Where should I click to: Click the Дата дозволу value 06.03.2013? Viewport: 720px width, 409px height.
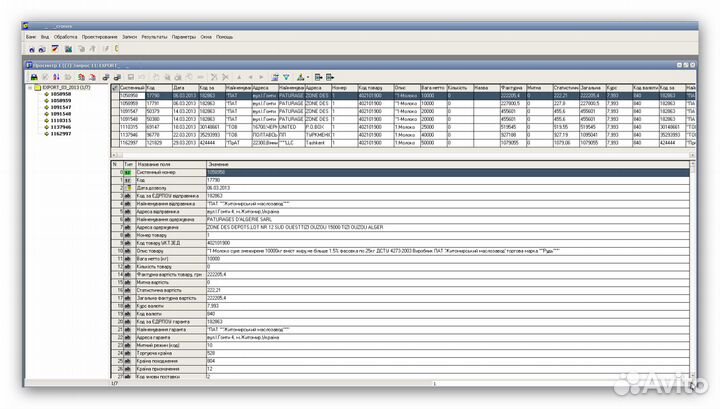coord(219,188)
